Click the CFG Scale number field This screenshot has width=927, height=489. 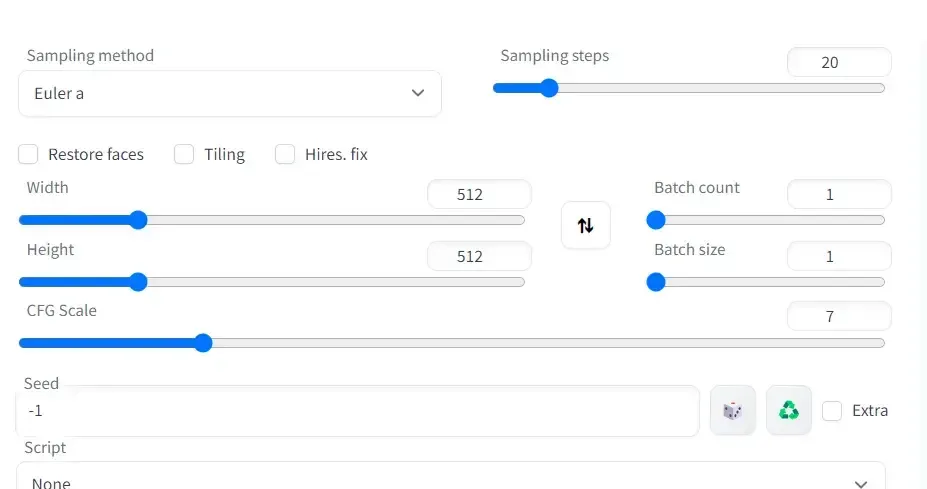[x=838, y=318]
